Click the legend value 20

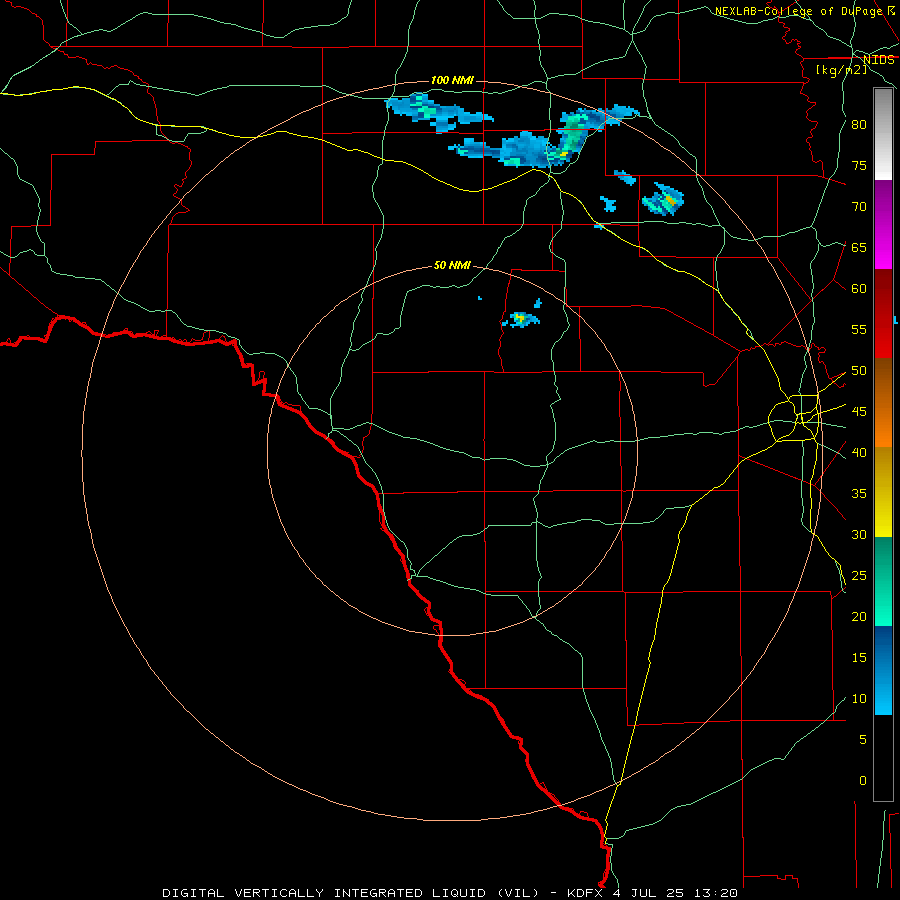tap(859, 616)
